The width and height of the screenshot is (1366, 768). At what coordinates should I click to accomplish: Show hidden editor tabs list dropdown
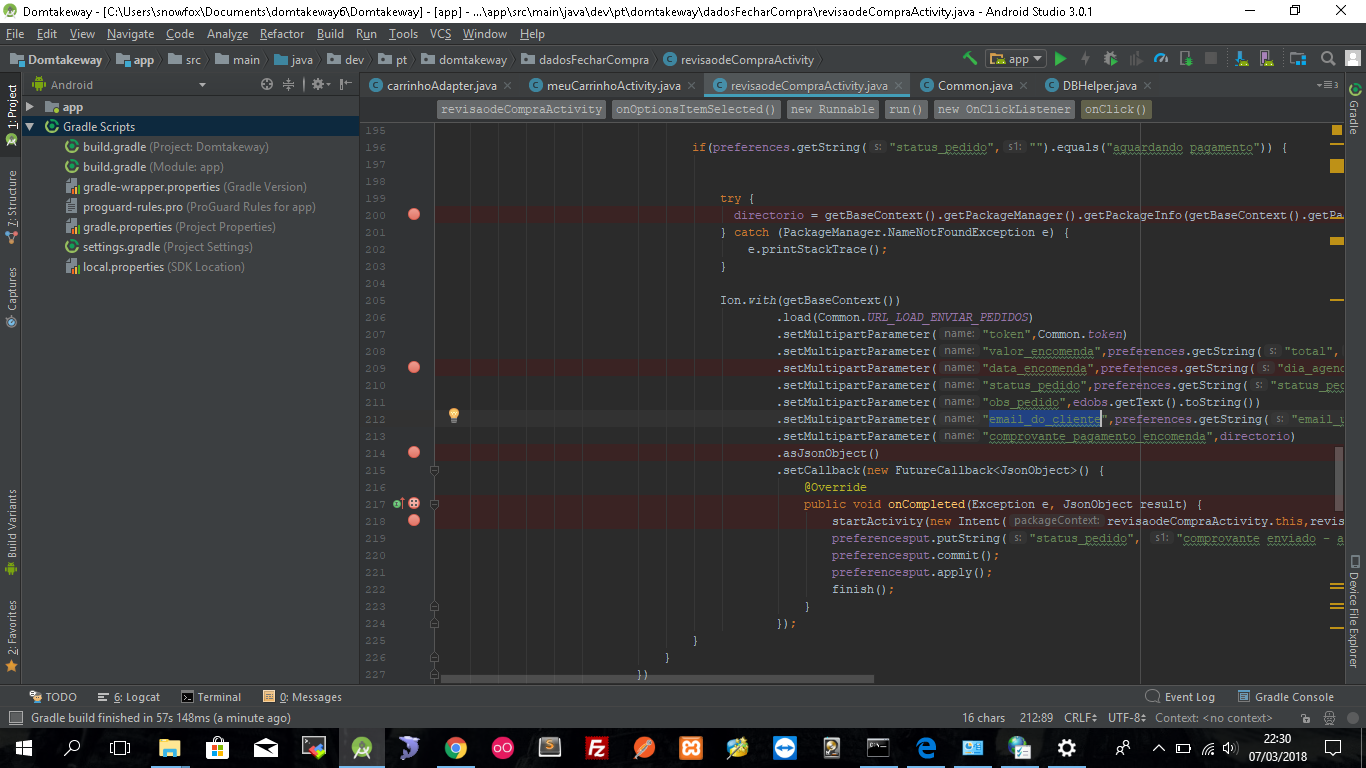tap(1328, 85)
